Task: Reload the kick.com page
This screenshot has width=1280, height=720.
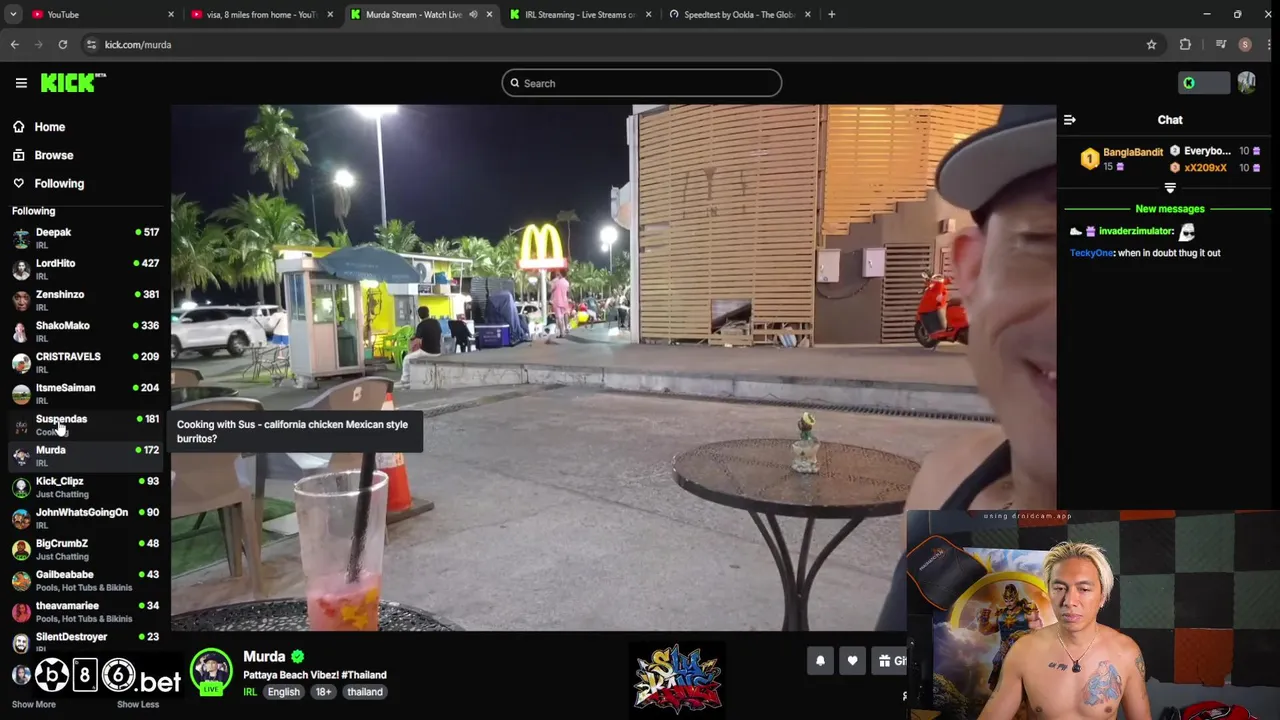Action: pyautogui.click(x=63, y=44)
